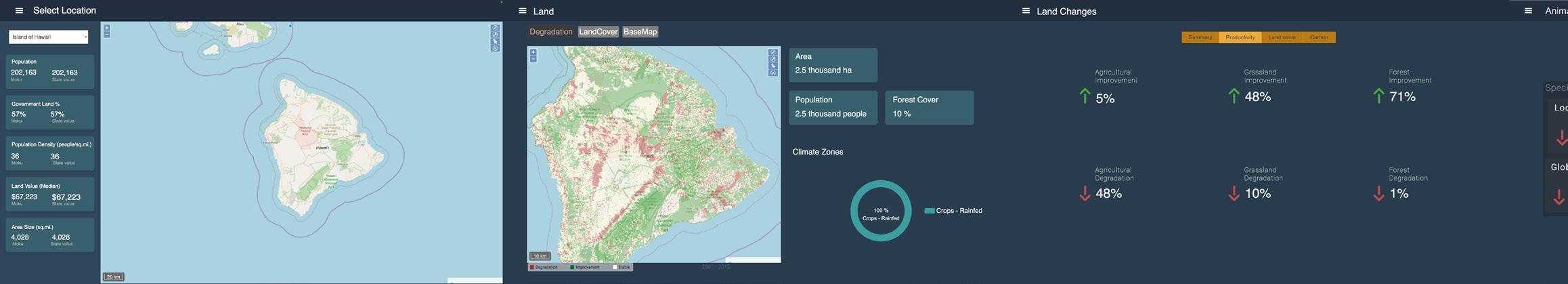Image resolution: width=1568 pixels, height=284 pixels.
Task: Click green up arrow beside Grassland Improvement
Action: [x=1234, y=96]
